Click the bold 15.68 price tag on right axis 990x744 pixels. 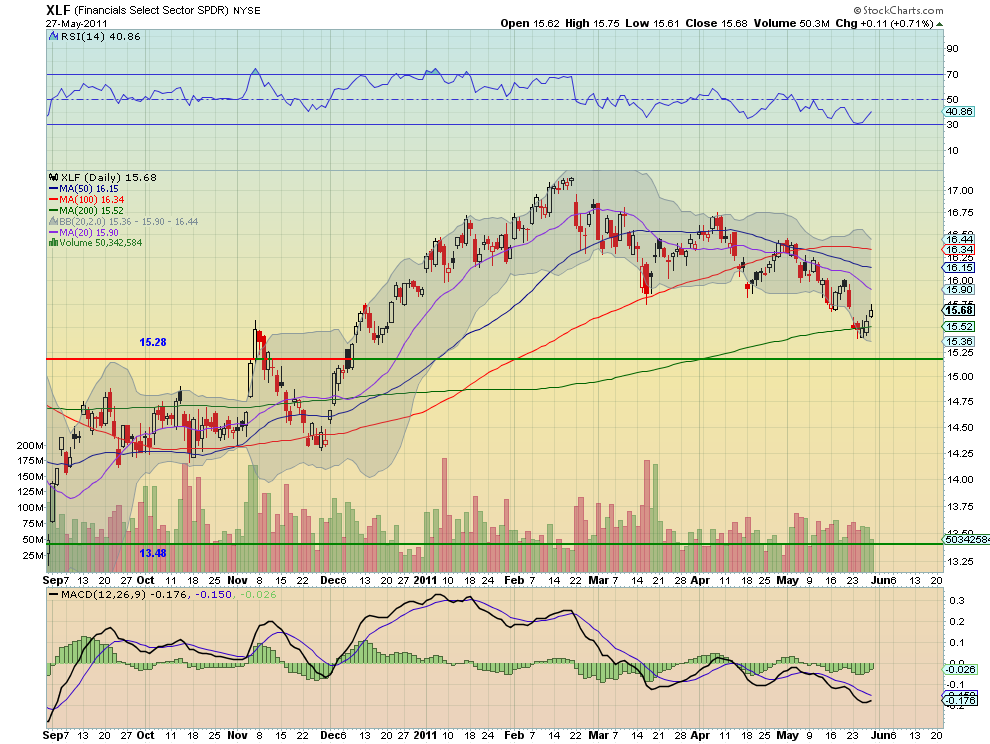pyautogui.click(x=959, y=310)
